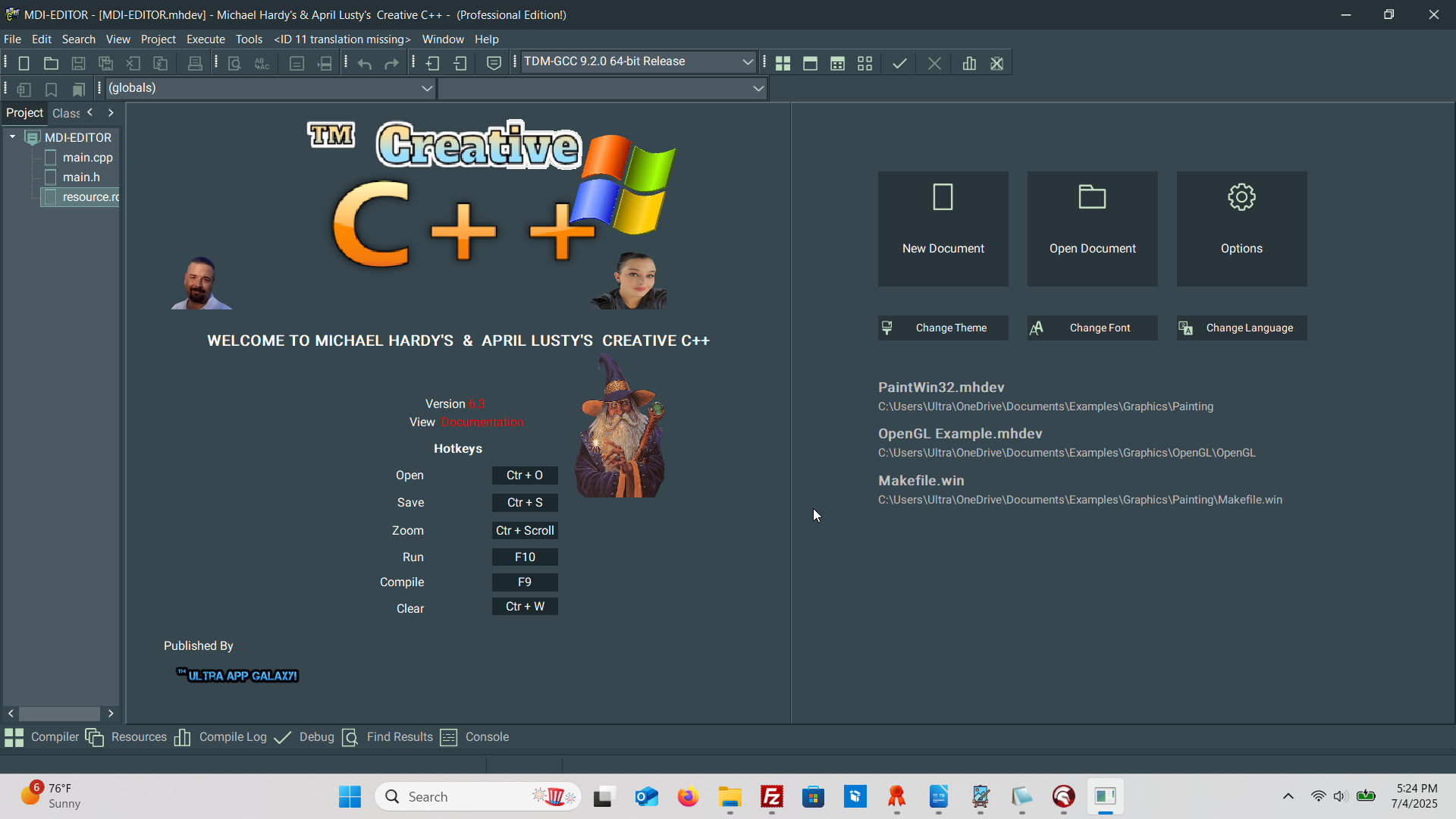Click the window-shaped Run toolbar icon
1456x819 pixels.
coord(810,64)
